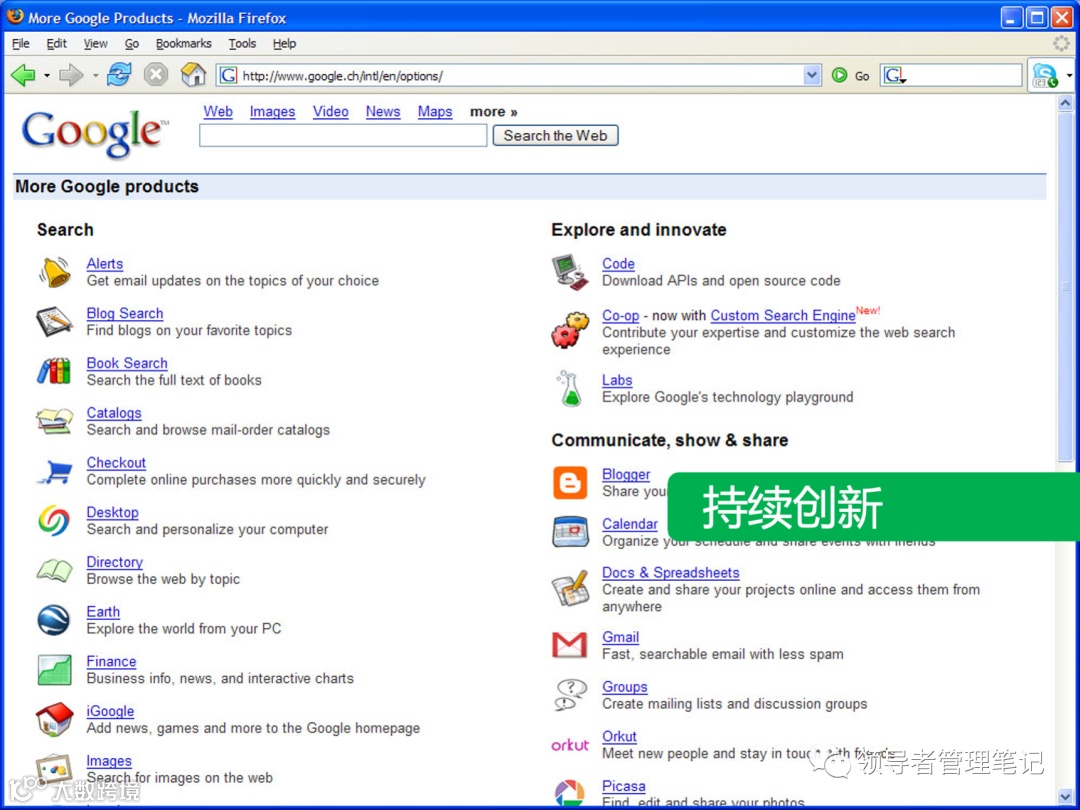Click the Checkout shopping cart icon
Viewport: 1080px width, 810px height.
54,472
